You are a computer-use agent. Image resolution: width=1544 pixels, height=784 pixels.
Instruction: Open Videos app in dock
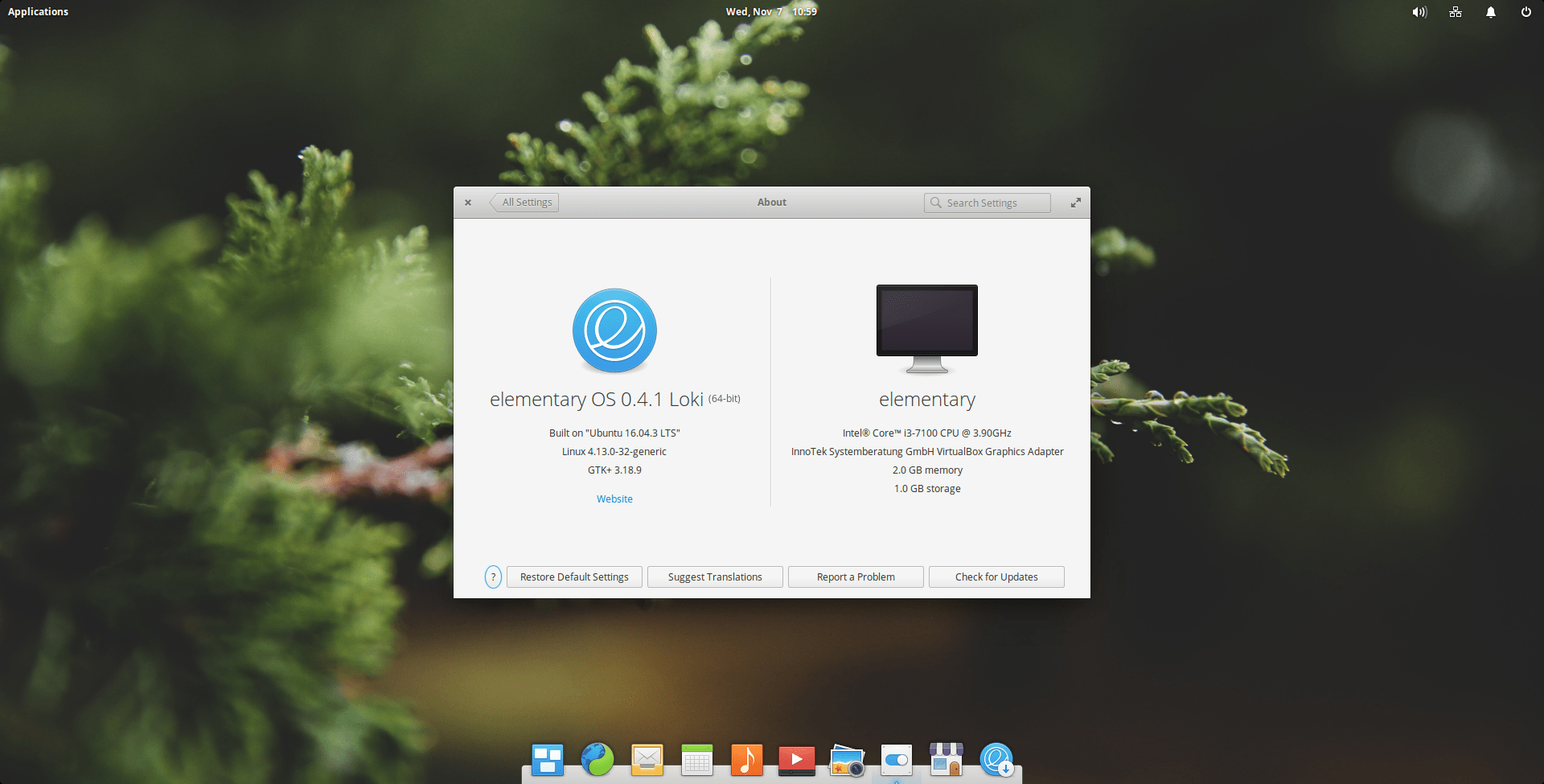797,760
